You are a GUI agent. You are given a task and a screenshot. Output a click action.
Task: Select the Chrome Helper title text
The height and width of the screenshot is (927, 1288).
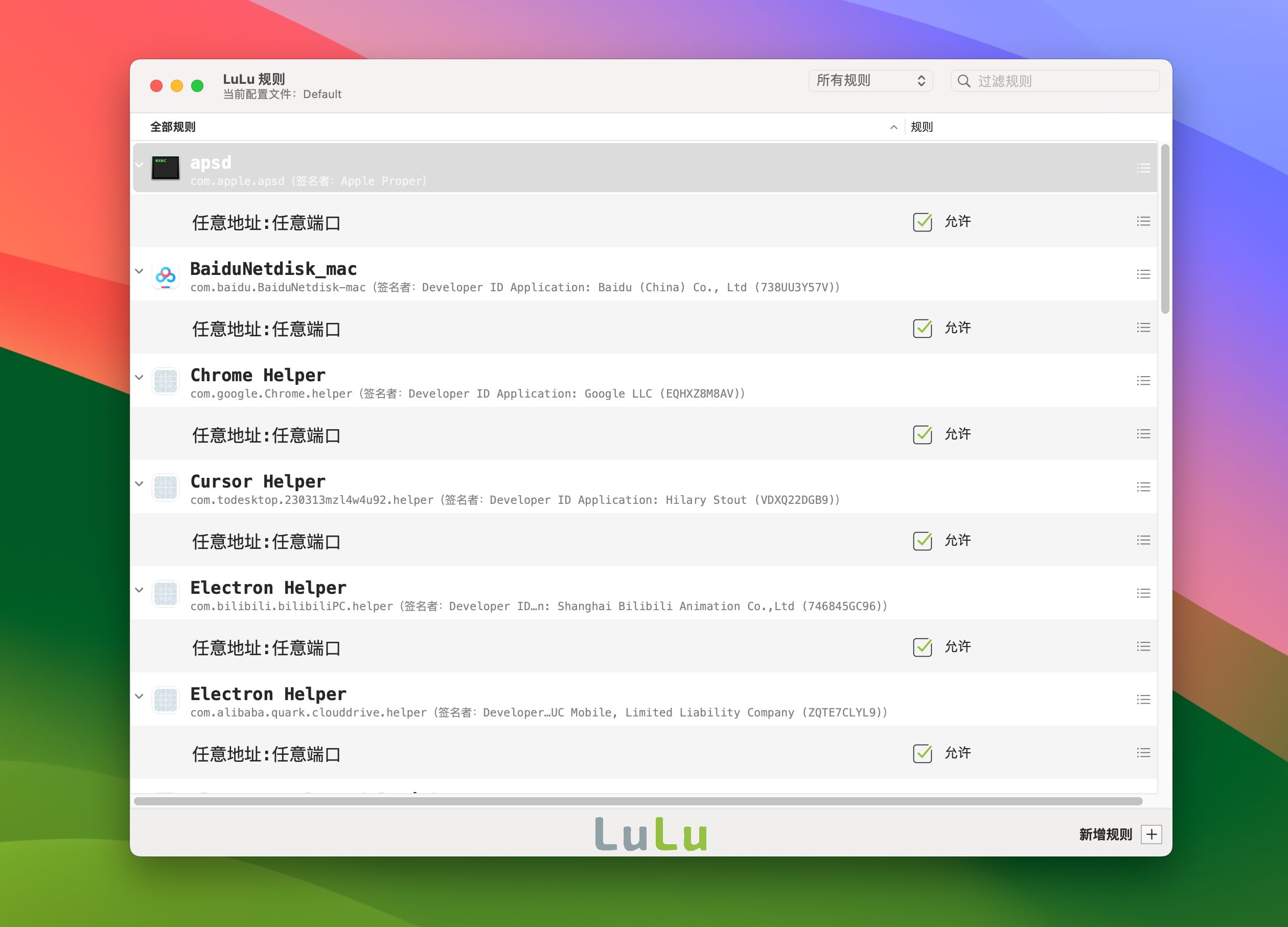point(258,375)
